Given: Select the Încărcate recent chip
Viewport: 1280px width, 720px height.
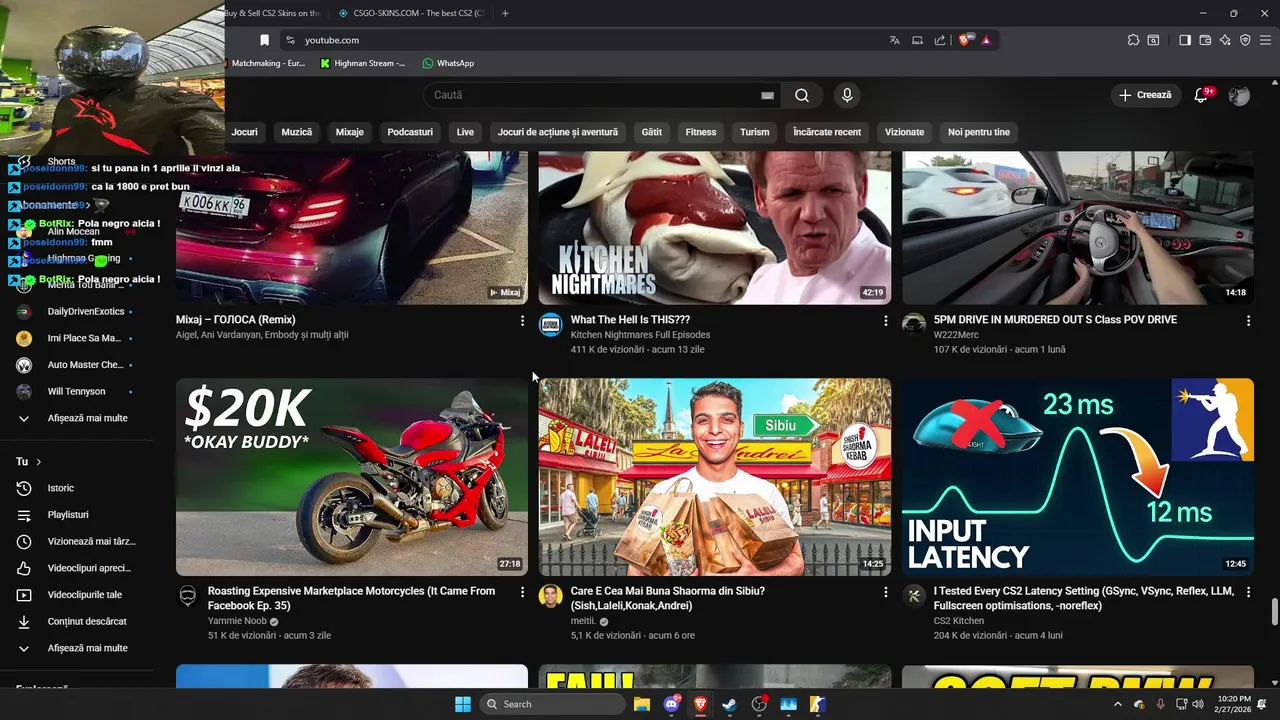Looking at the screenshot, I should tap(827, 132).
